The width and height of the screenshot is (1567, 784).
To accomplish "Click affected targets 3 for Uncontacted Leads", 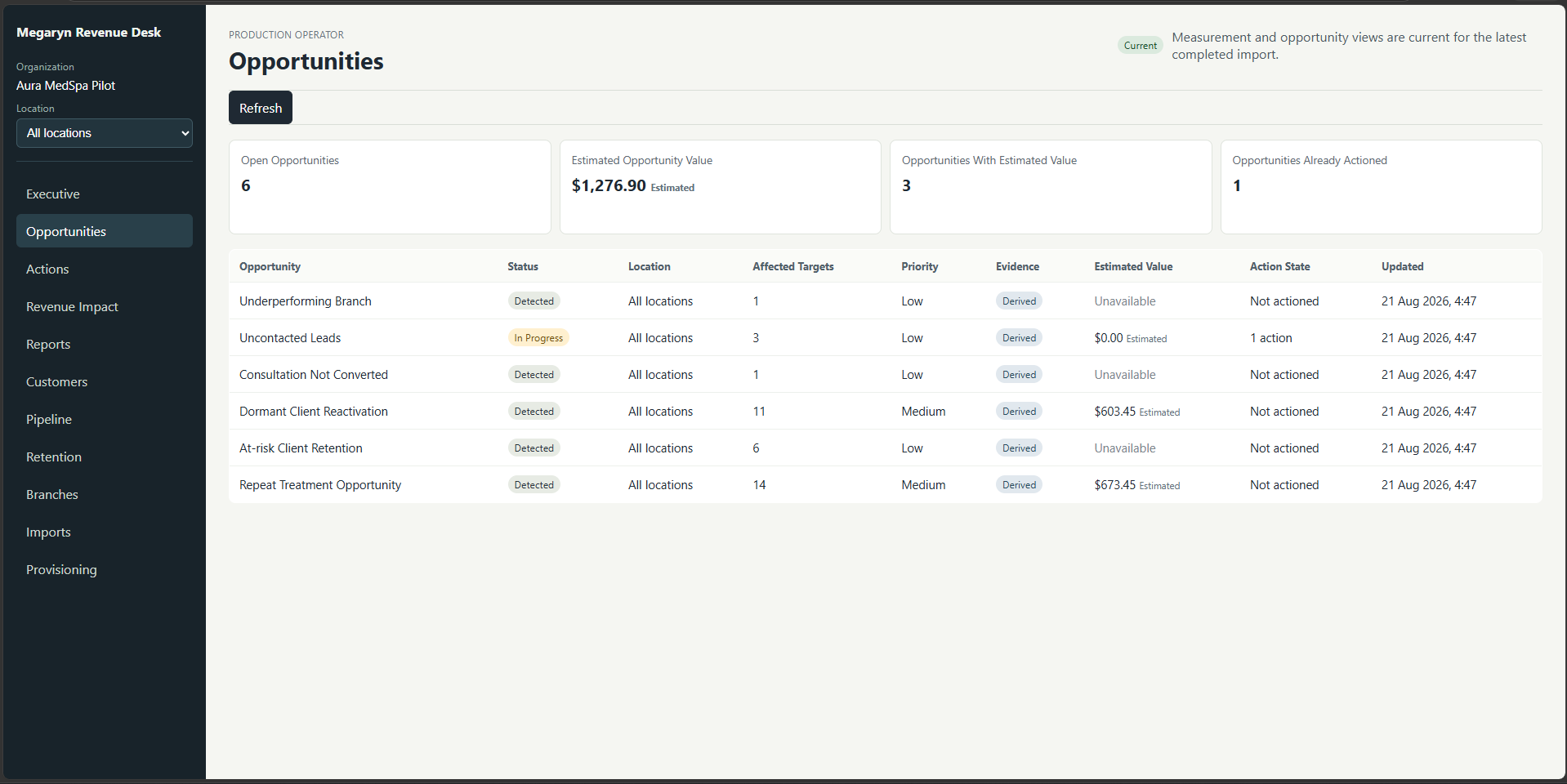I will pyautogui.click(x=756, y=338).
